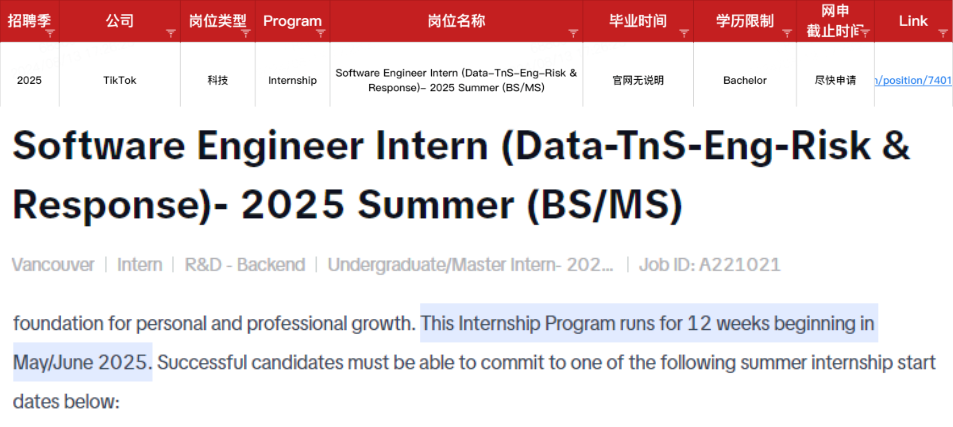Open filter icon on 学历限制 column
Screen dimensions: 953x427
pyautogui.click(x=787, y=33)
